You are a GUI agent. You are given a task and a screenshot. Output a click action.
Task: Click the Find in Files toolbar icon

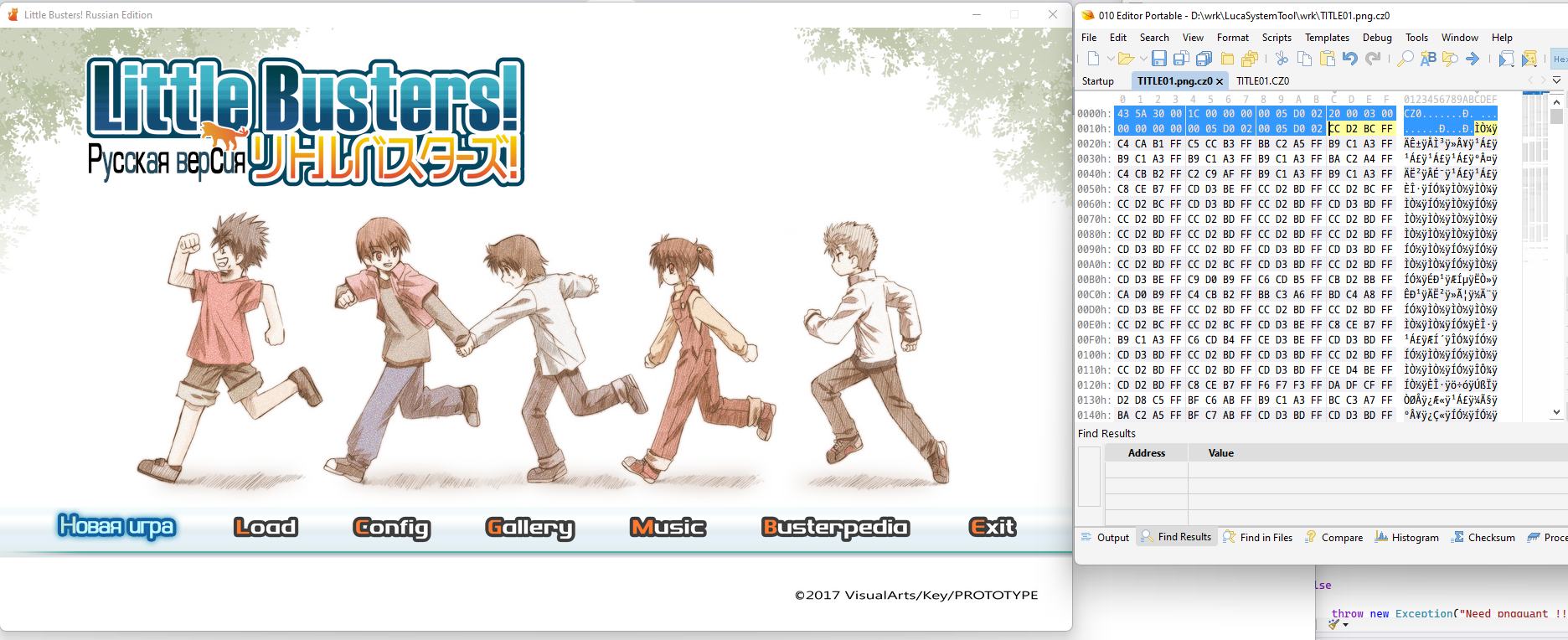(x=1450, y=59)
